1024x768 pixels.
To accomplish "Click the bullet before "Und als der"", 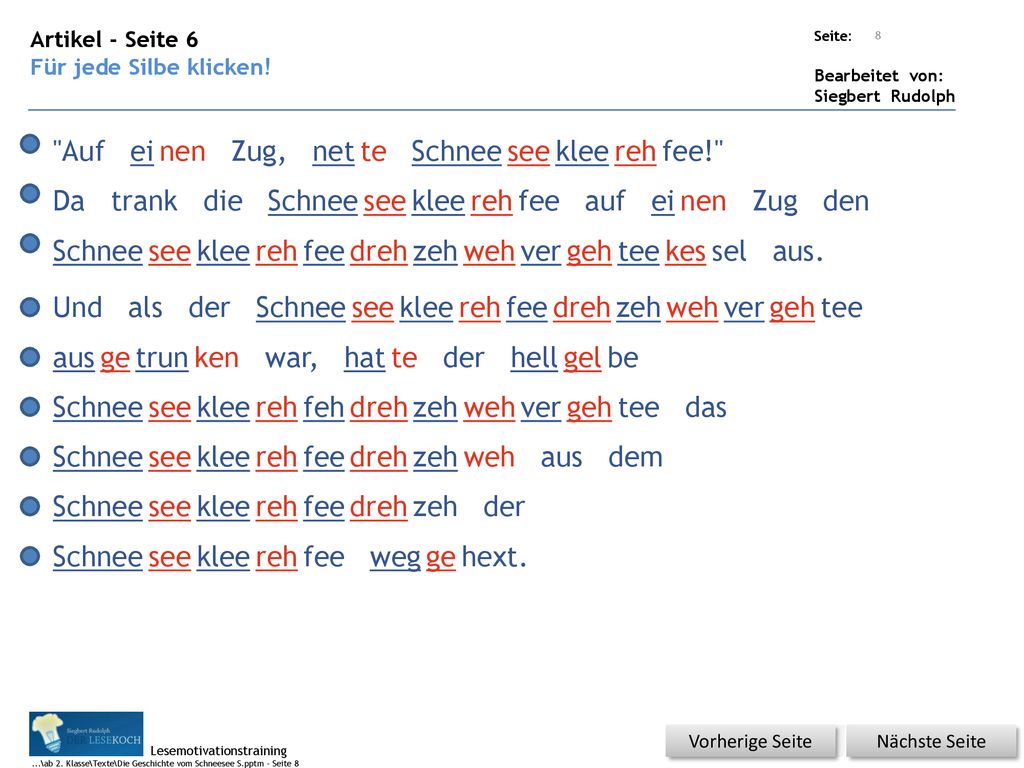I will pos(30,307).
